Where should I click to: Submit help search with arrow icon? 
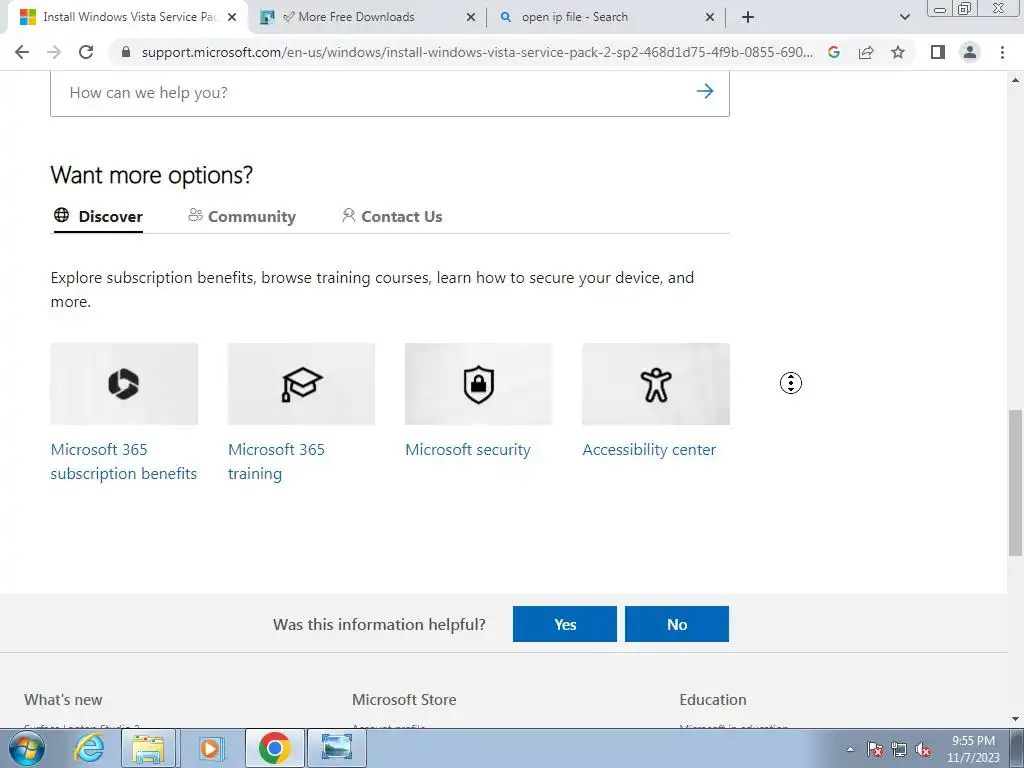coord(705,91)
